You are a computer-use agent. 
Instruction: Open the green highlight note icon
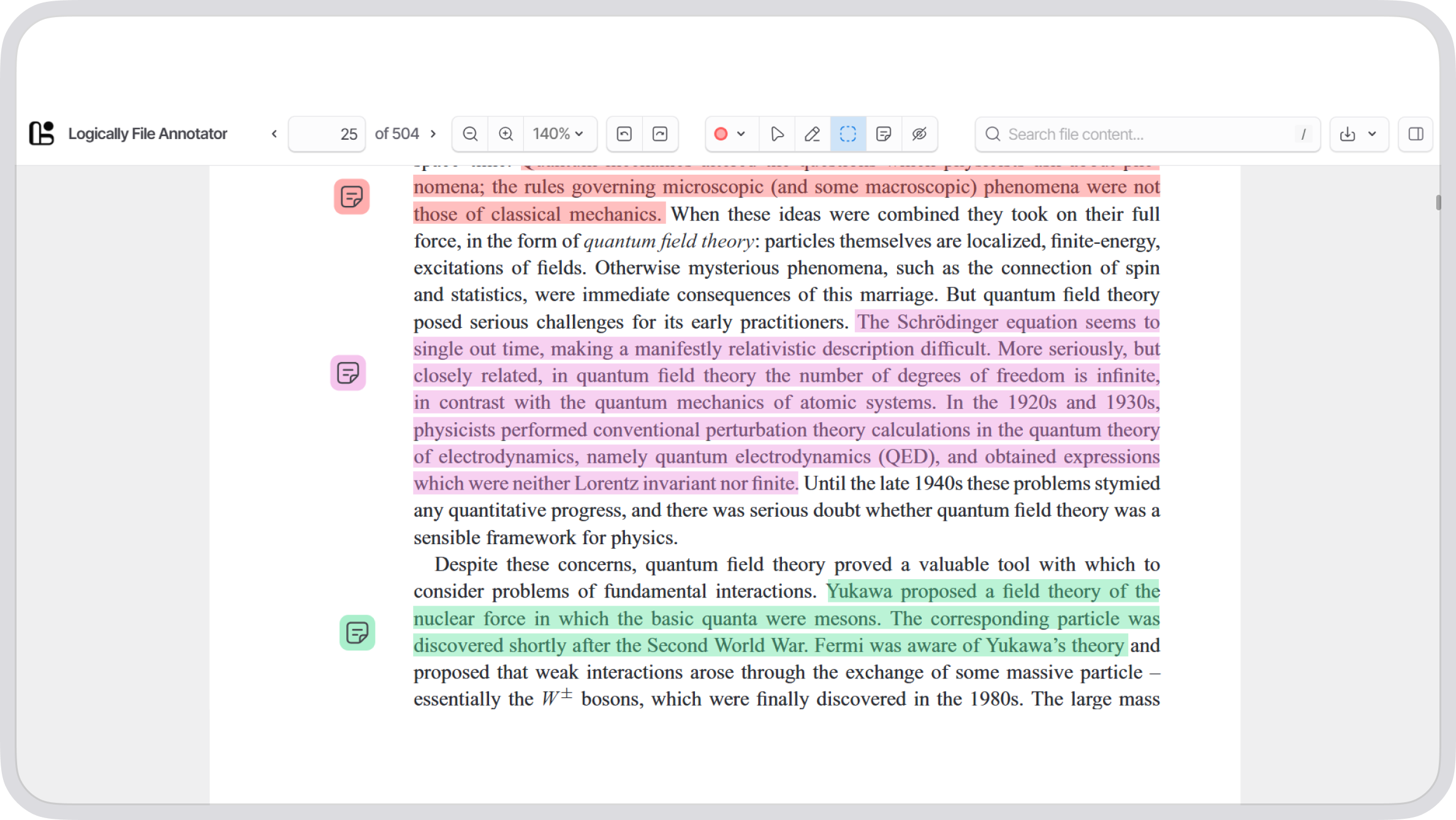click(x=357, y=632)
